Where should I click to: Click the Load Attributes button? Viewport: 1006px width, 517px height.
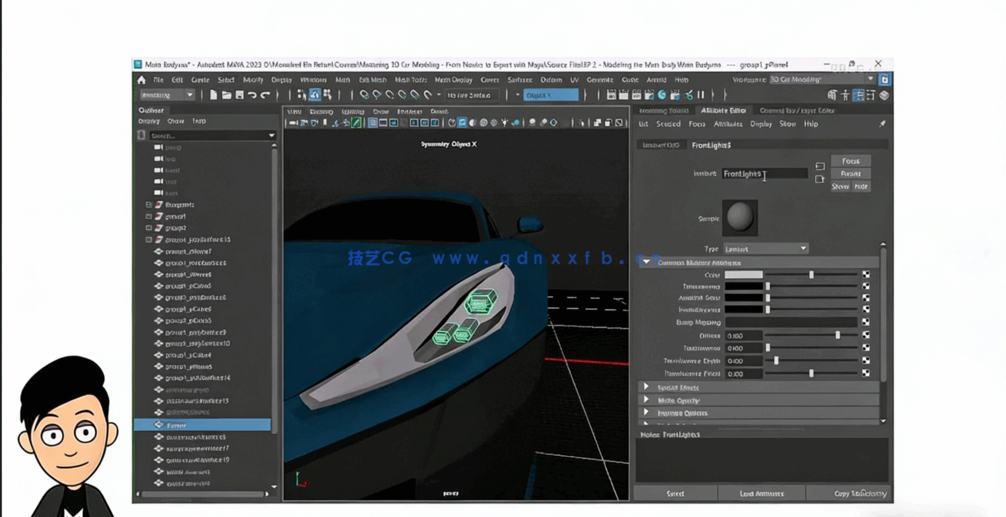coord(761,493)
